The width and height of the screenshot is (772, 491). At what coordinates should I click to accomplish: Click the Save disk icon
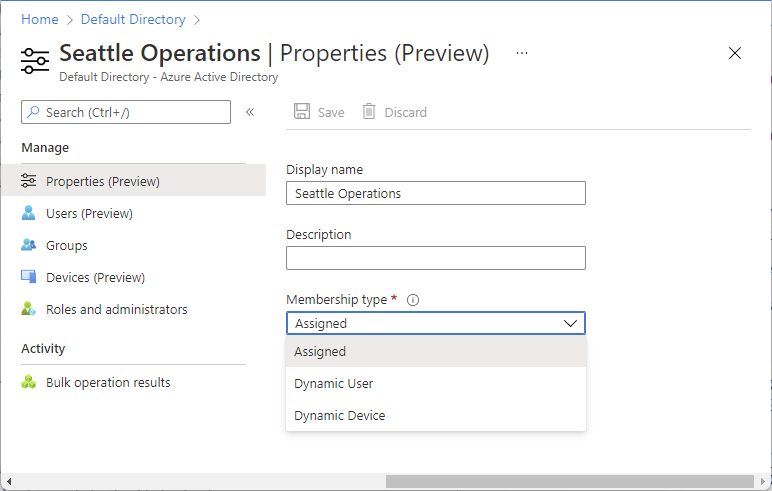point(302,112)
